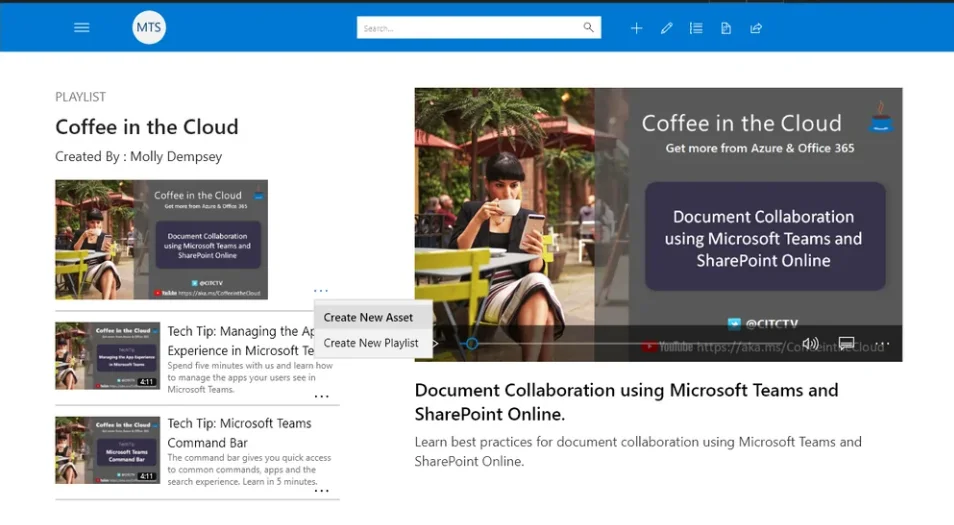954x525 pixels.
Task: Open ellipsis menu for Managing the App Experience
Action: click(x=321, y=397)
